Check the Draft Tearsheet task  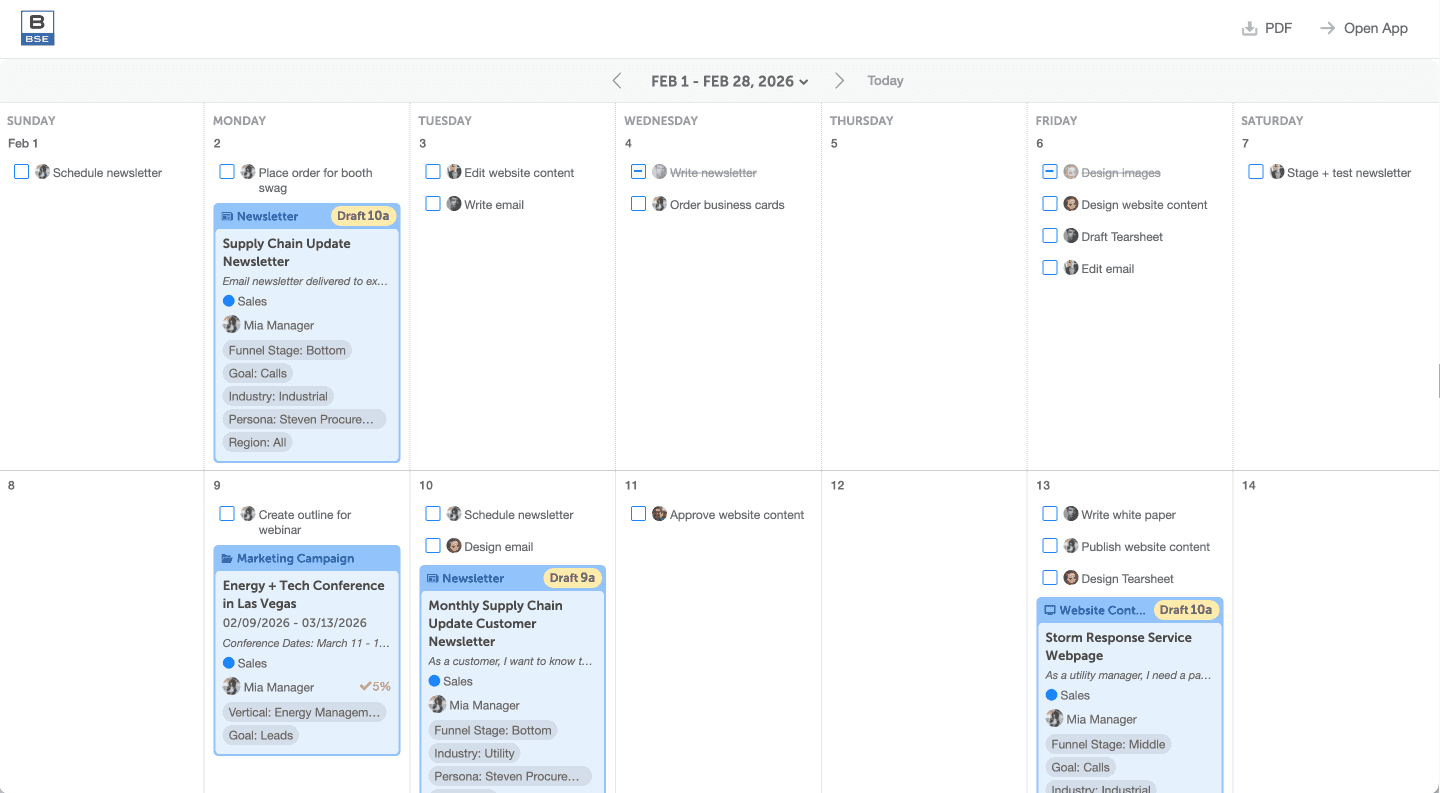coord(1050,236)
